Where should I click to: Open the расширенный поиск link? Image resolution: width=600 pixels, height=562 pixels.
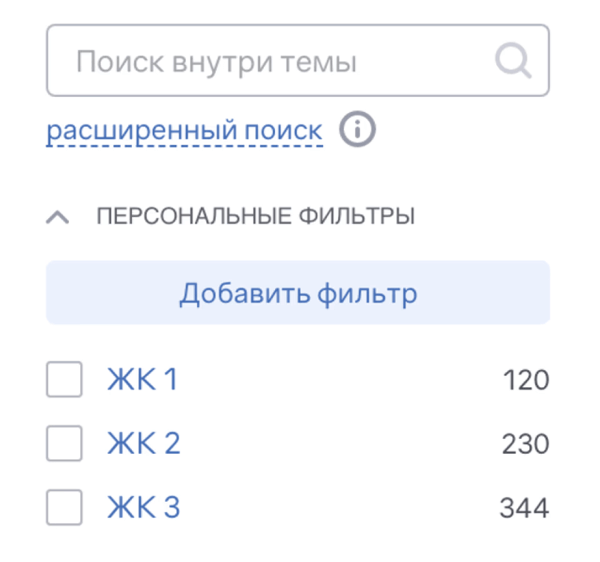pos(185,130)
